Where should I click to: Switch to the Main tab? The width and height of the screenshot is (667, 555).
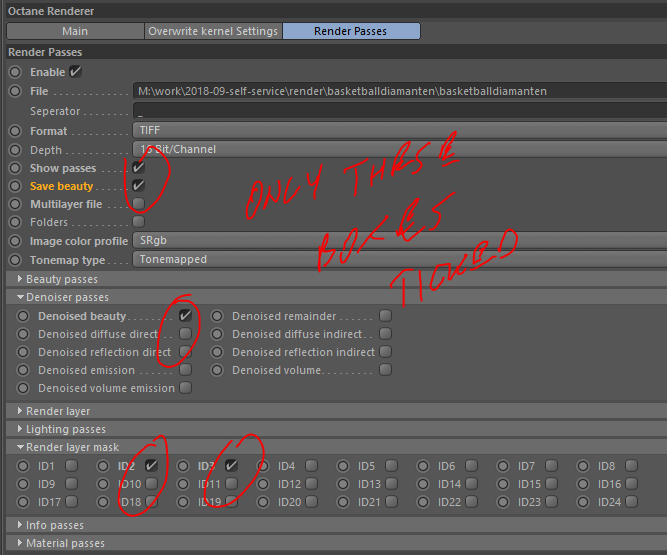click(x=75, y=31)
